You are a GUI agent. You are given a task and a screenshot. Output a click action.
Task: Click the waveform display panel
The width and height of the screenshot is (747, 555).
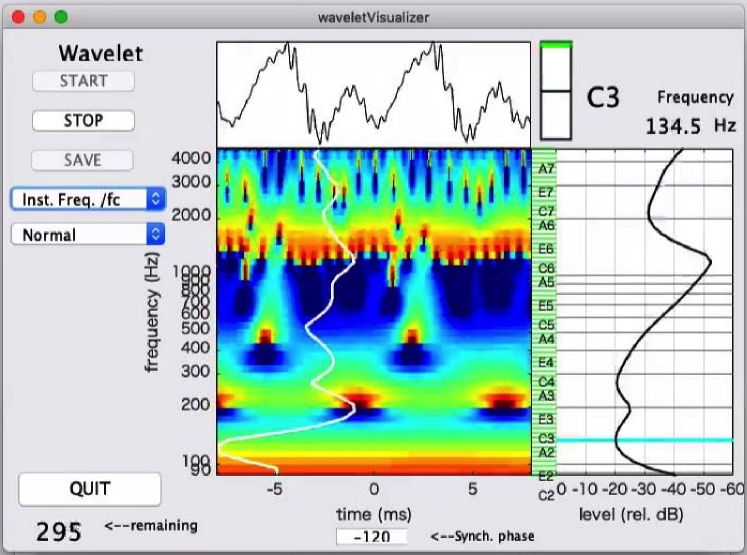click(x=374, y=94)
